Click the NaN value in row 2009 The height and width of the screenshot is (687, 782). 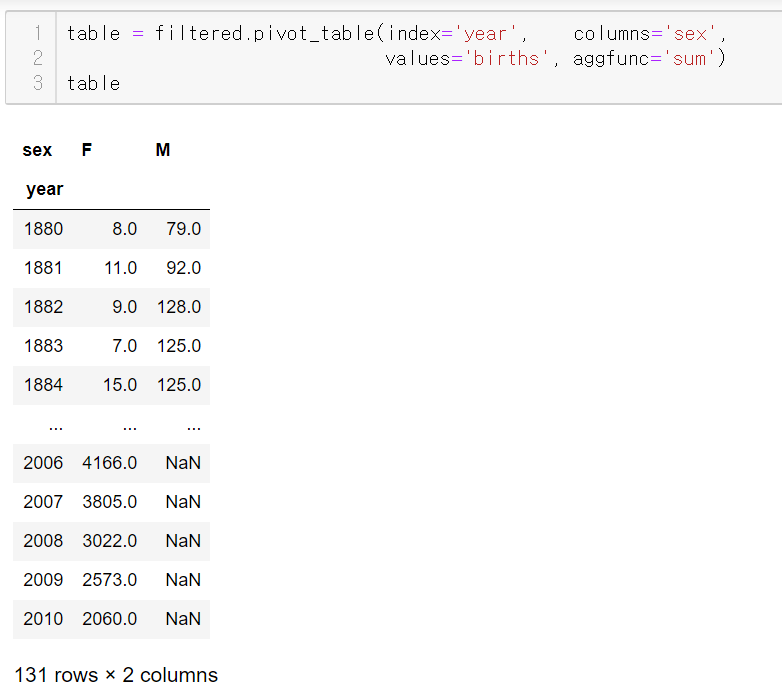pyautogui.click(x=183, y=580)
